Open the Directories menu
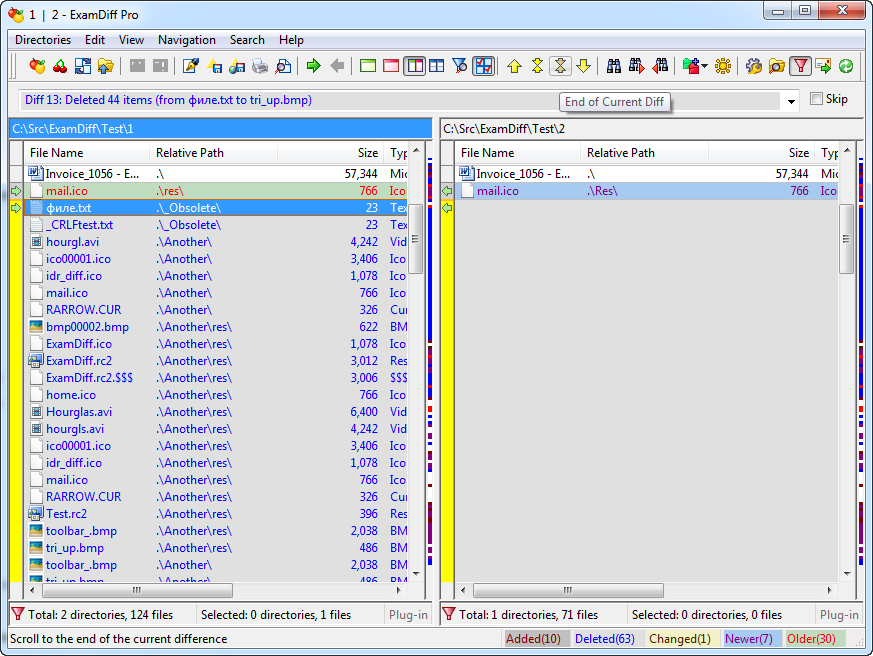Viewport: 873px width, 656px height. pos(43,40)
